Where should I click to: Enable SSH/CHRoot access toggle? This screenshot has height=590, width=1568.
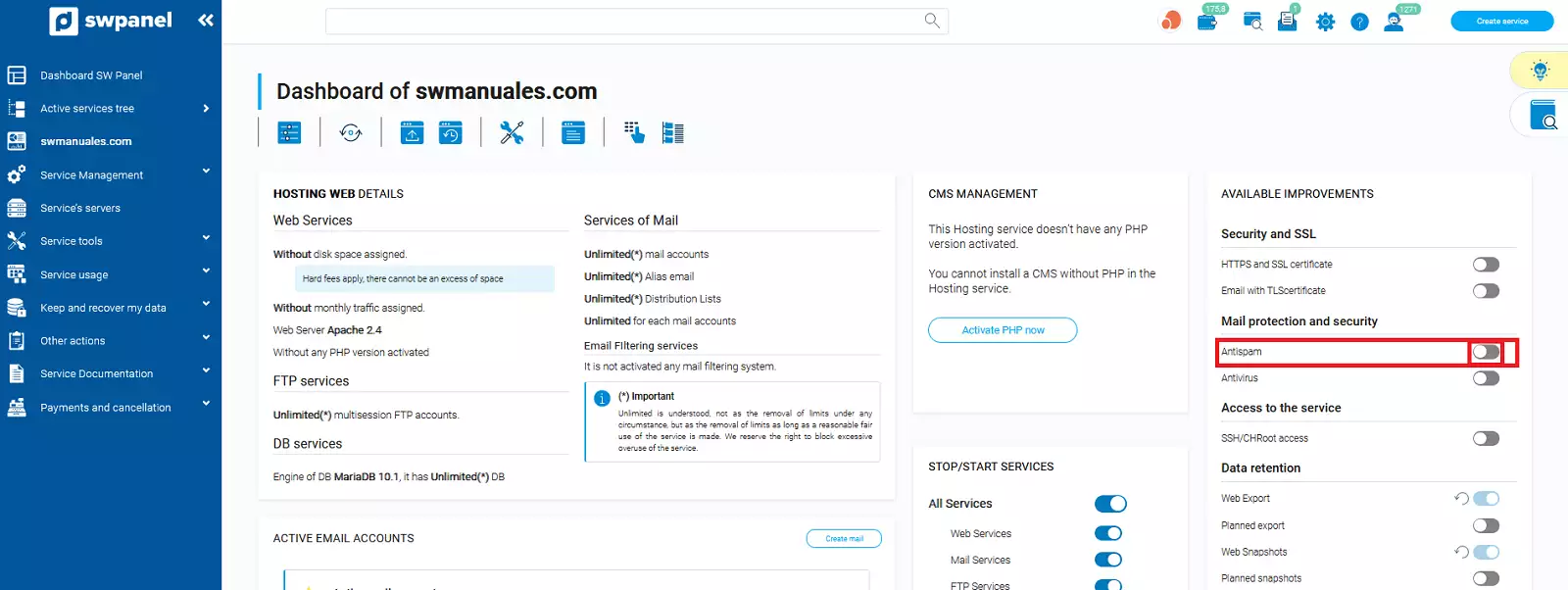(x=1486, y=438)
